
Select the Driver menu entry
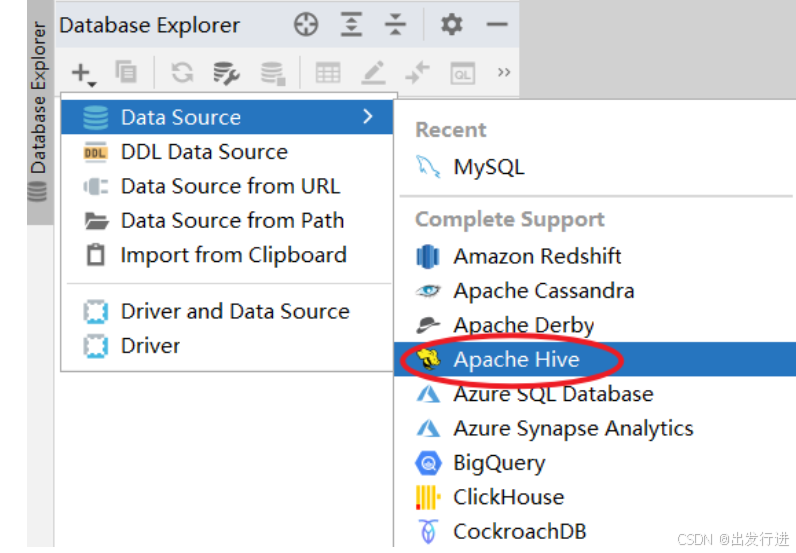click(227, 346)
